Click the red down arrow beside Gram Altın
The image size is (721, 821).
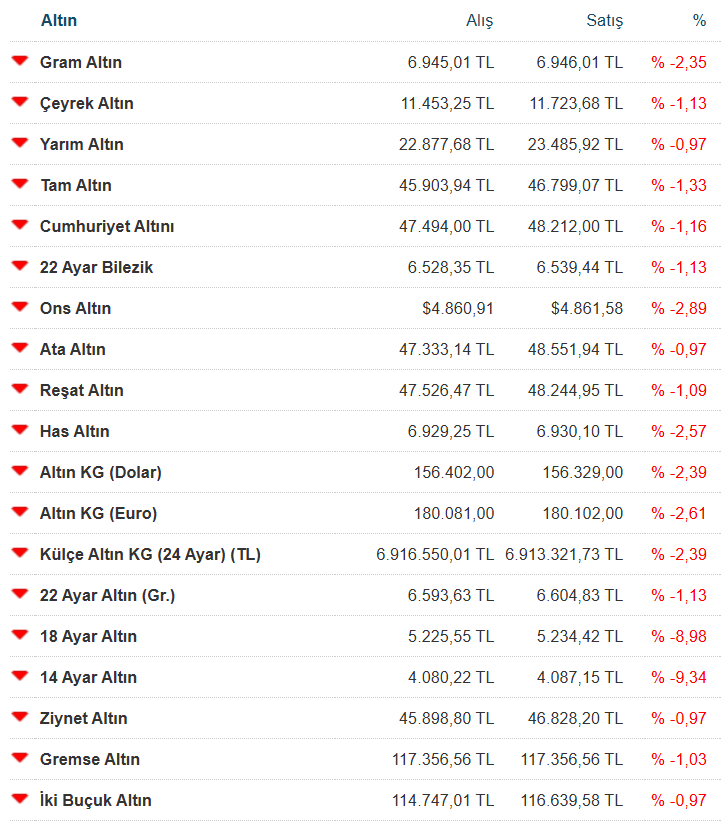(19, 61)
